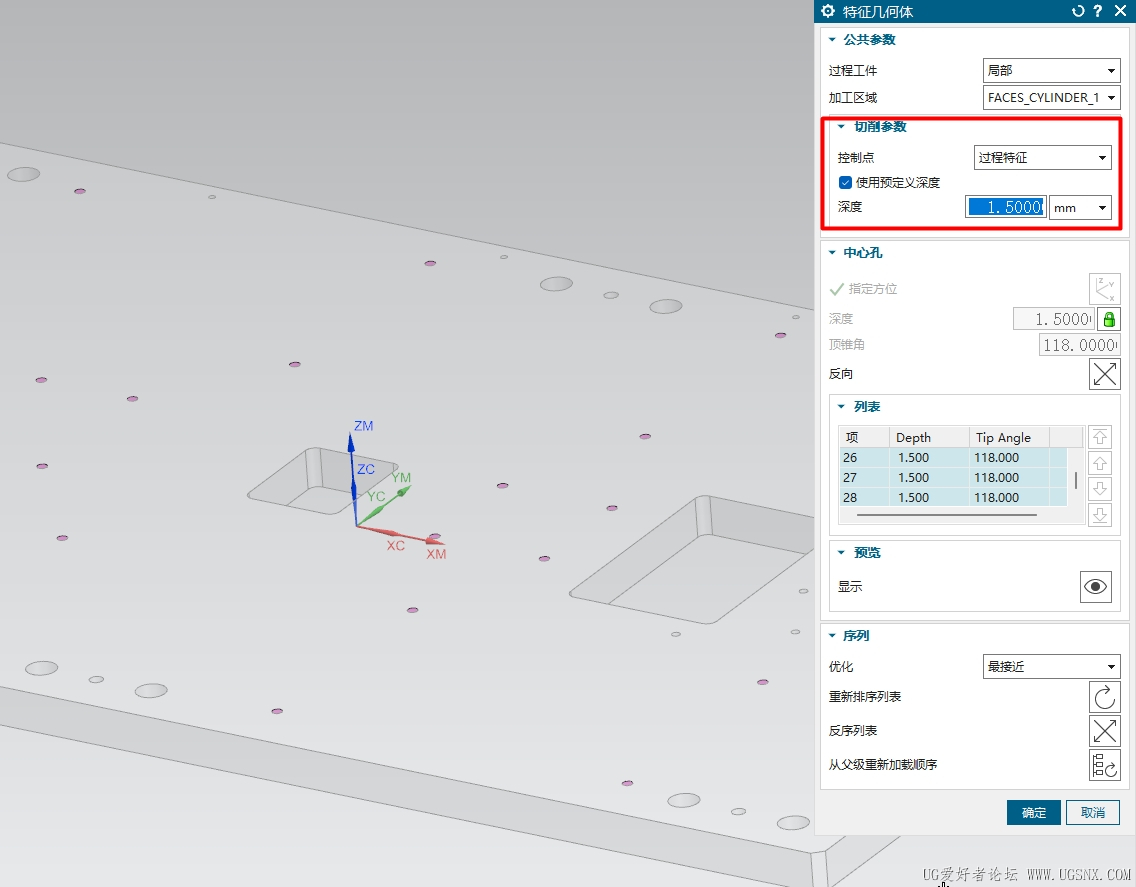Image resolution: width=1136 pixels, height=887 pixels.
Task: Click the specify orientation coordinate icon
Action: coord(1105,288)
